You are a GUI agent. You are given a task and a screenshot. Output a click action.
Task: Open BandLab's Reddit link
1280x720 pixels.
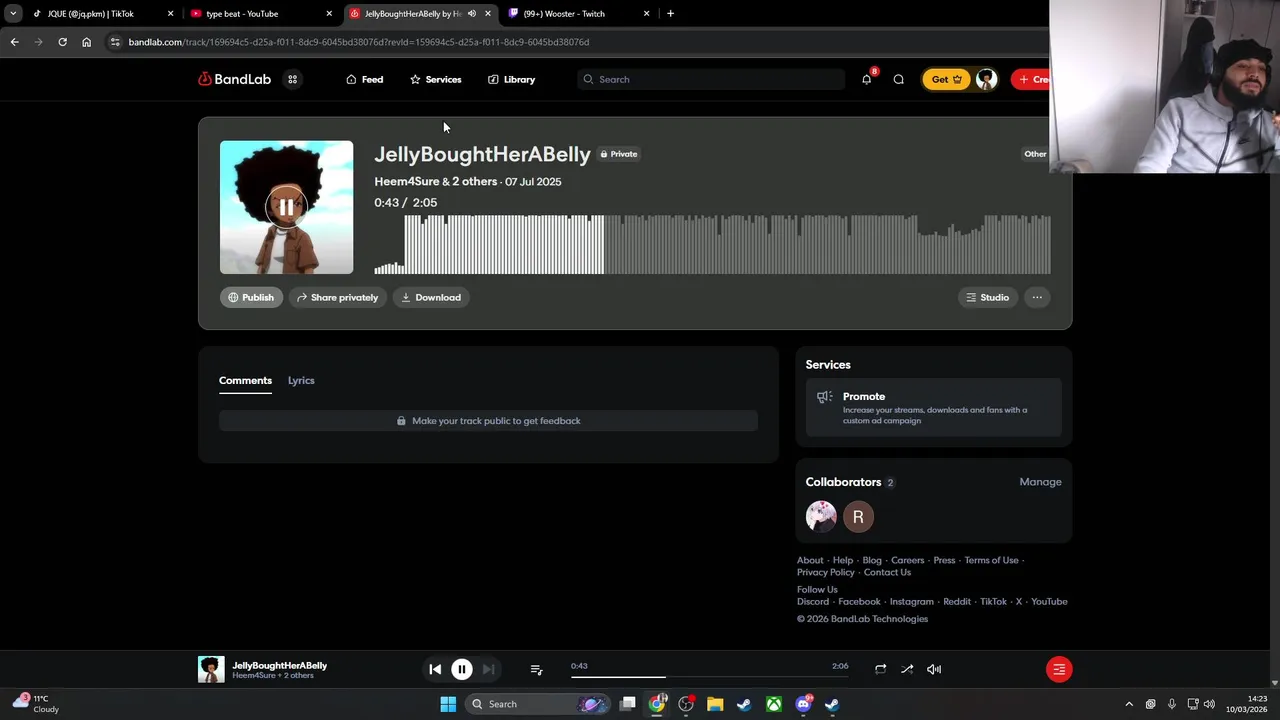pos(957,602)
